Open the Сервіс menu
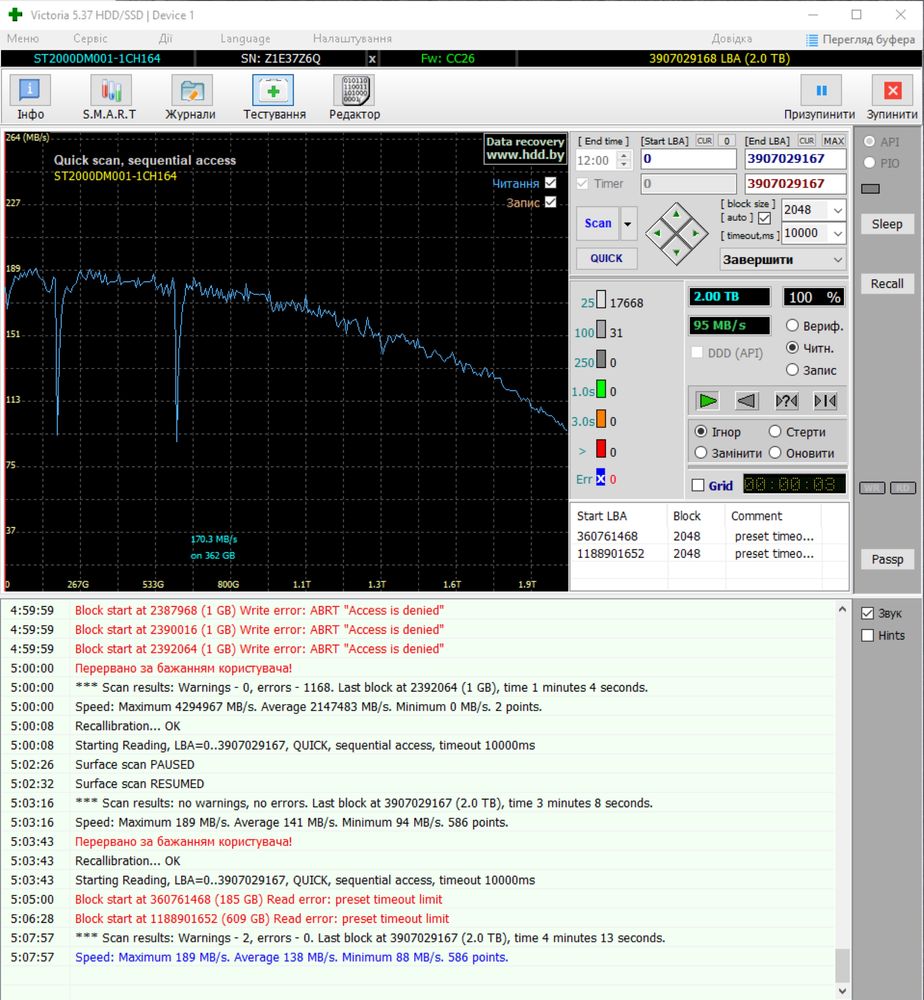The width and height of the screenshot is (924, 1000). 91,39
